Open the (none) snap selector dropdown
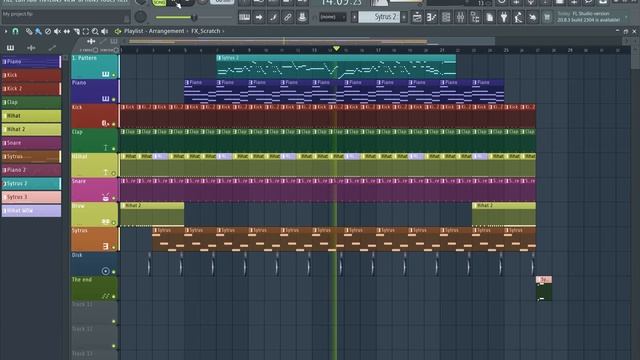Viewport: 640px width, 360px height. point(332,17)
